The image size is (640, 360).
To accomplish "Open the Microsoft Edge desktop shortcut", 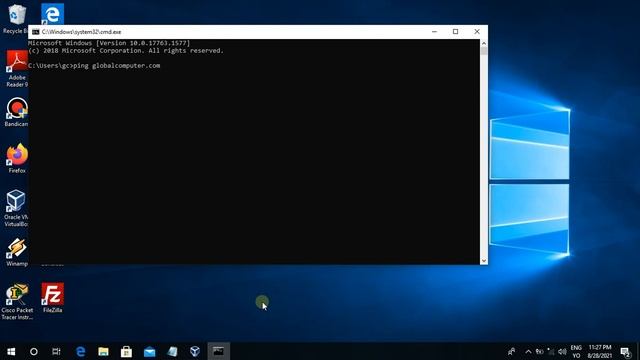I will tap(52, 14).
